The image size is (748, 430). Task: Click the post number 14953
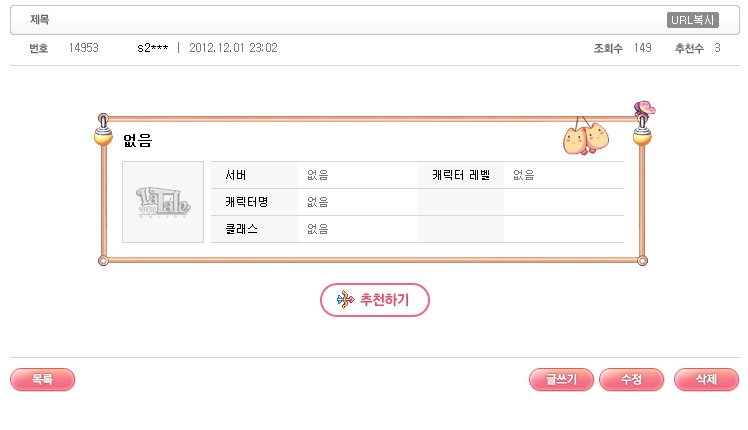coord(83,48)
